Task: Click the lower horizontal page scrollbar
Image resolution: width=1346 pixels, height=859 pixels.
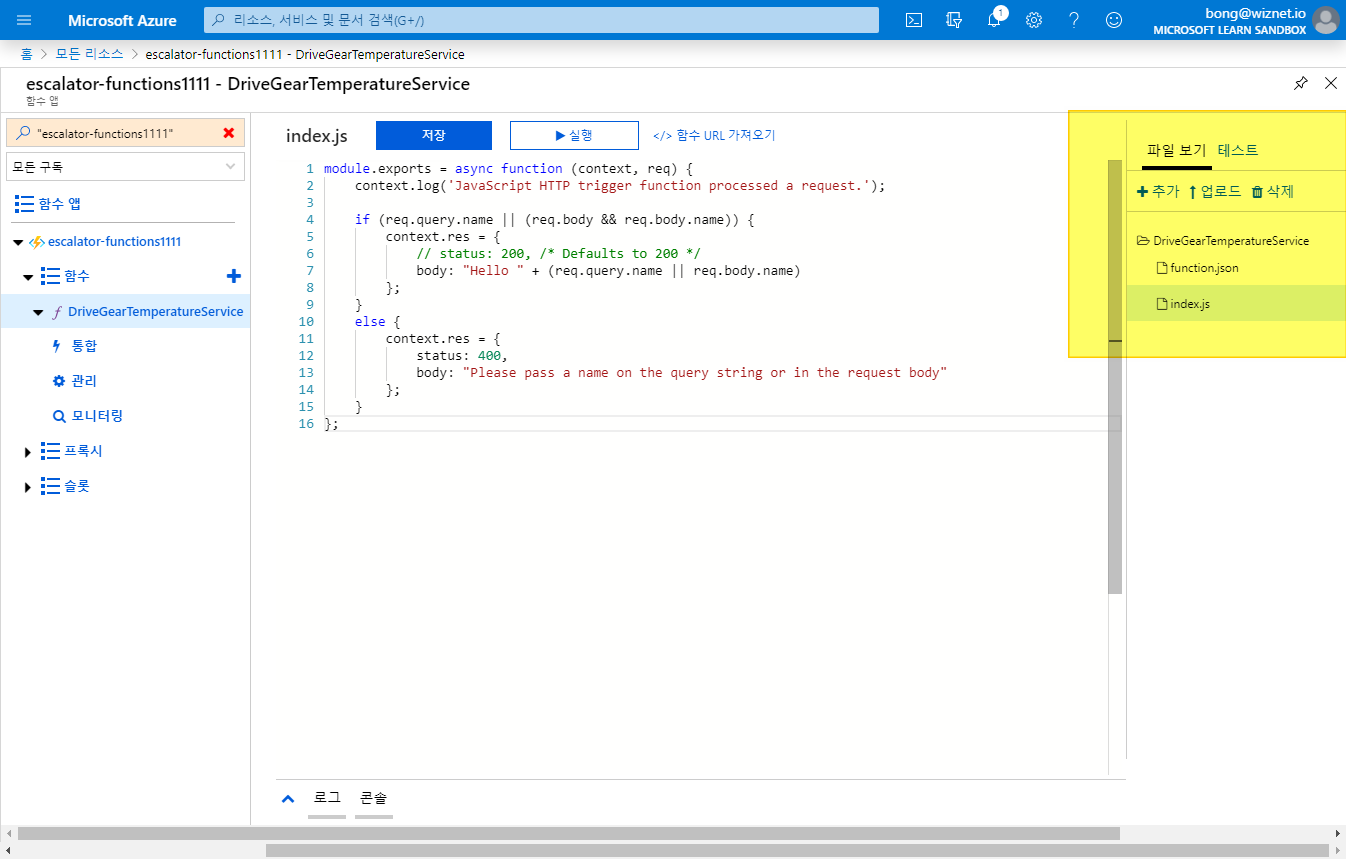Action: coord(795,850)
